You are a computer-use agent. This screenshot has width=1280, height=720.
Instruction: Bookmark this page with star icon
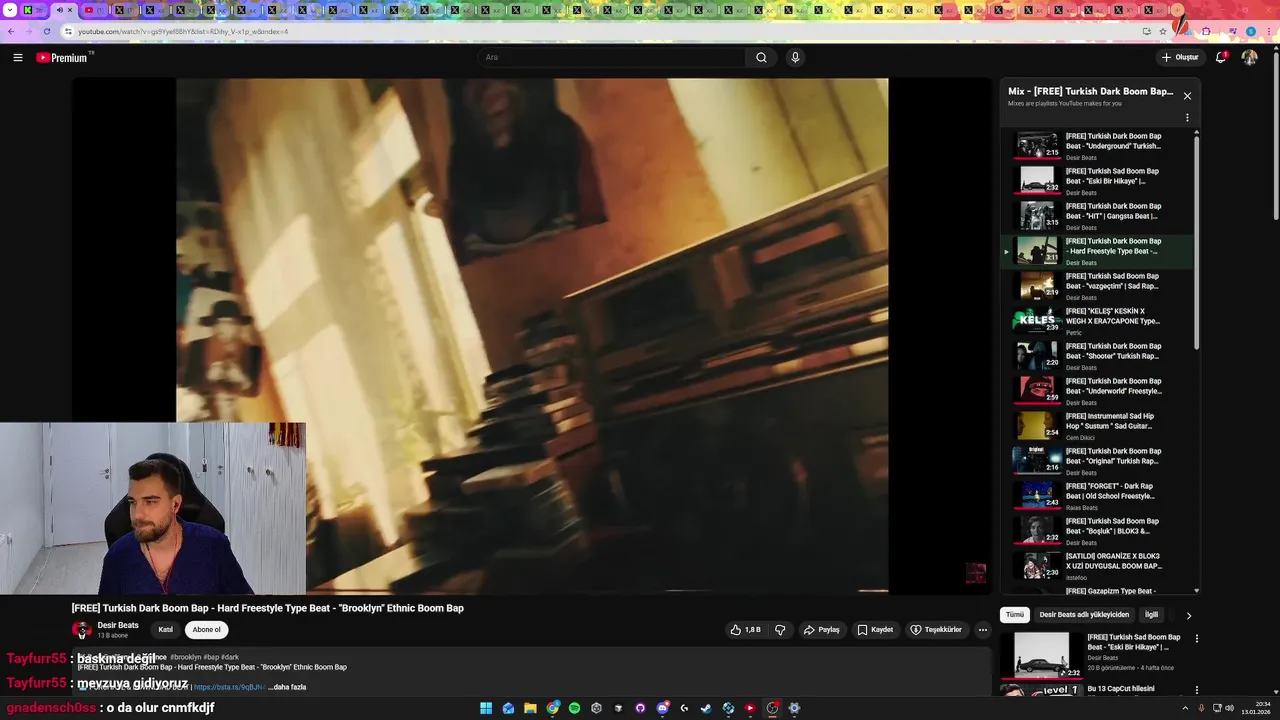click(1163, 31)
